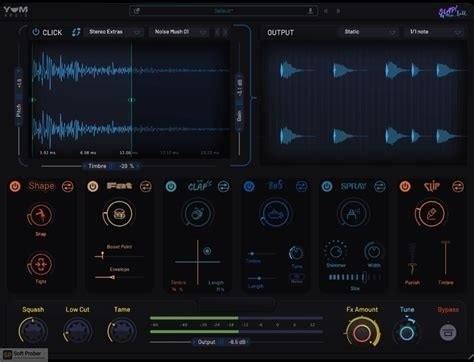Image resolution: width=474 pixels, height=362 pixels.
Task: Click the Spray Shimmer knob
Action: pyautogui.click(x=335, y=251)
